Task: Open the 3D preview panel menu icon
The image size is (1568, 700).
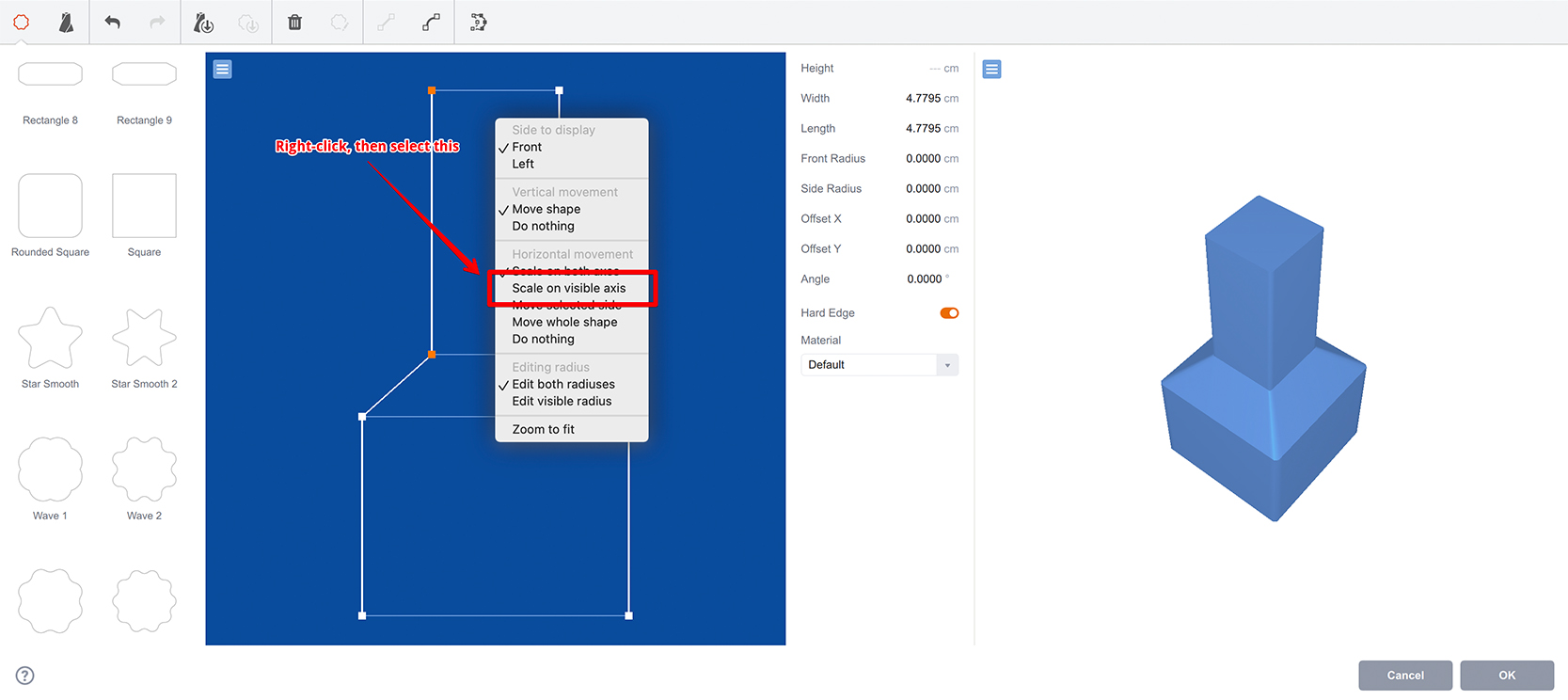Action: click(991, 69)
